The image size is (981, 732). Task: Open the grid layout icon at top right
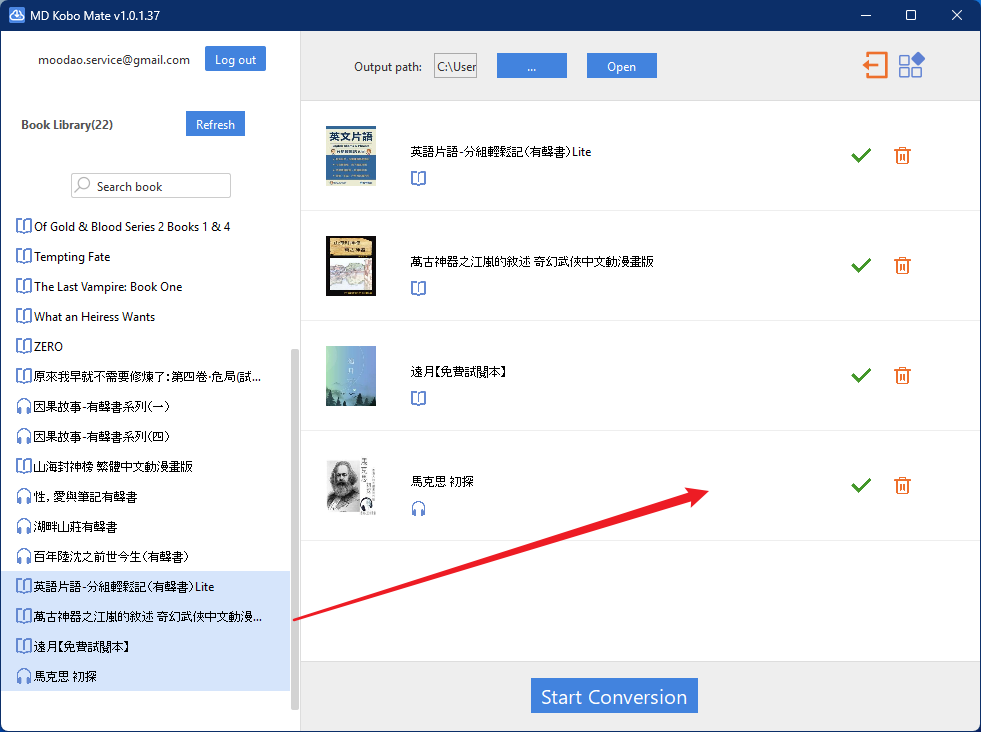[910, 66]
